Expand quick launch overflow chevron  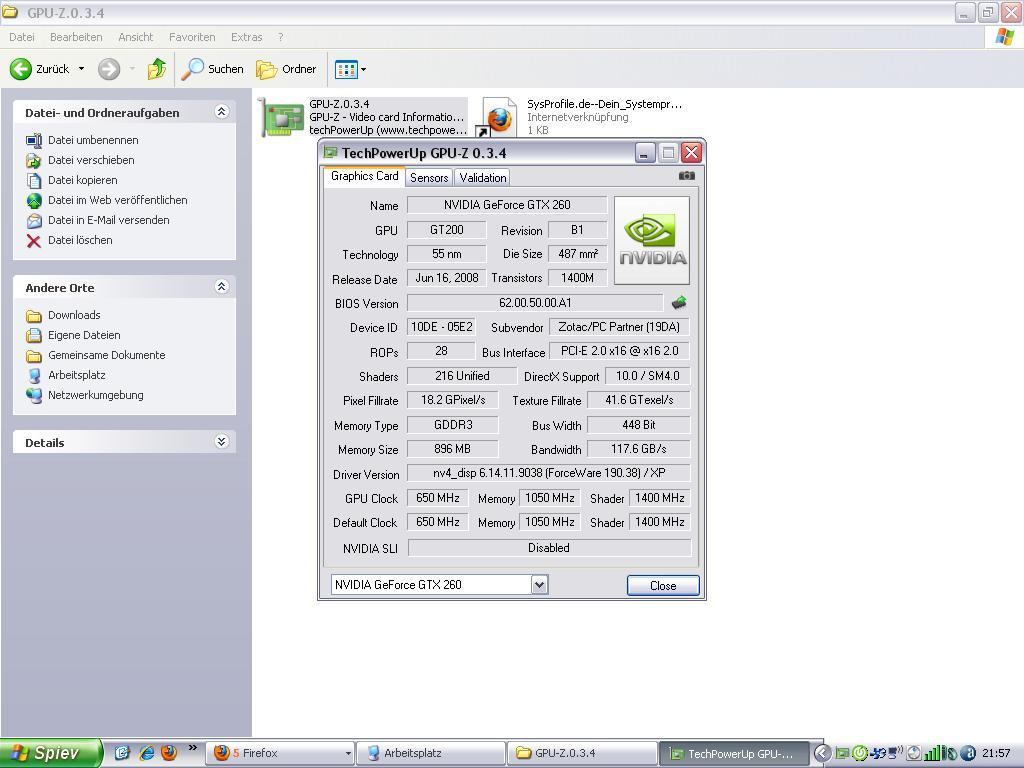coord(193,748)
